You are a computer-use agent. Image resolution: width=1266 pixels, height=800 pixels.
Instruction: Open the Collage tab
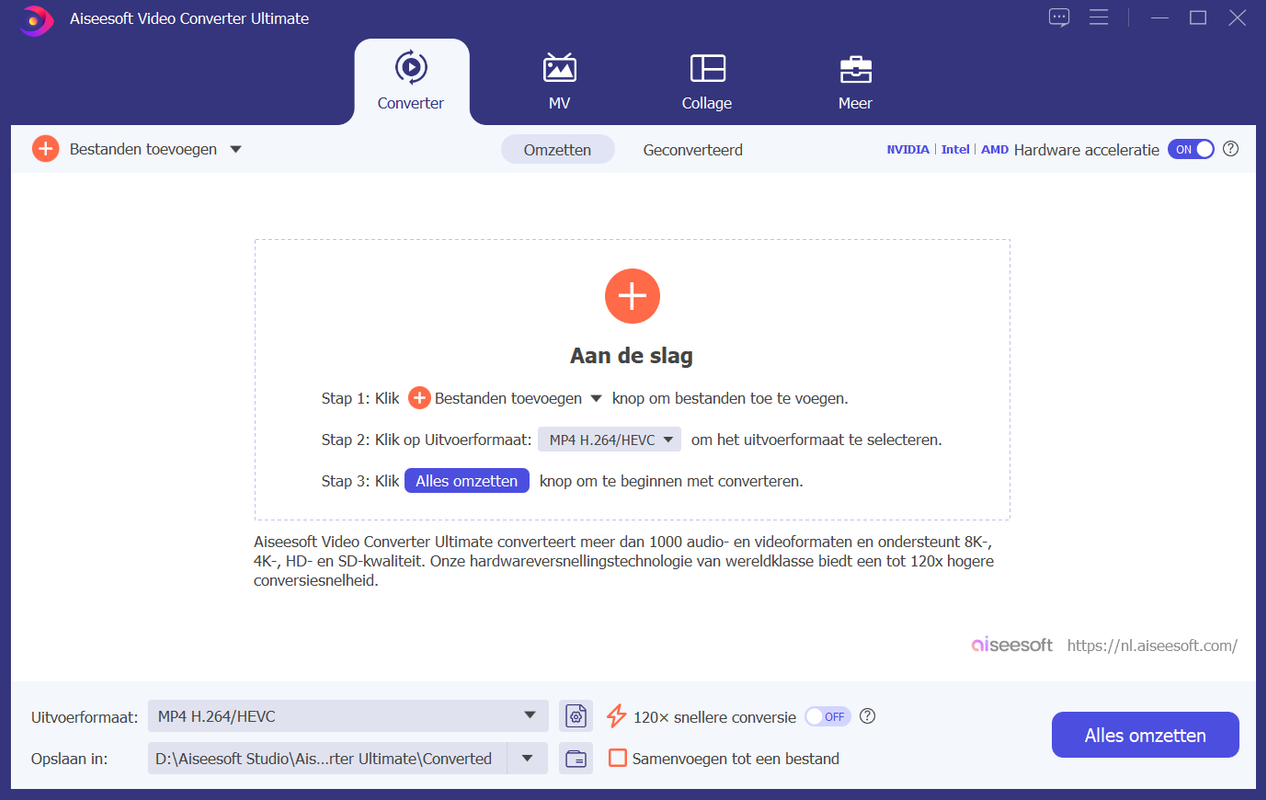coord(707,82)
